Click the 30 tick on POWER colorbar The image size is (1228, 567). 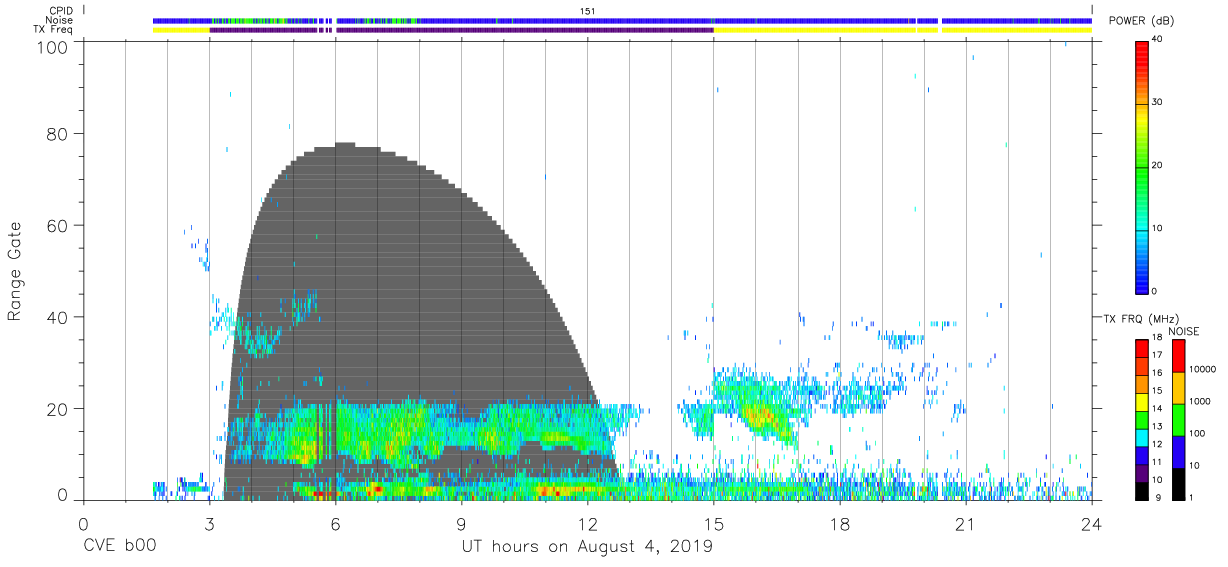(1157, 102)
